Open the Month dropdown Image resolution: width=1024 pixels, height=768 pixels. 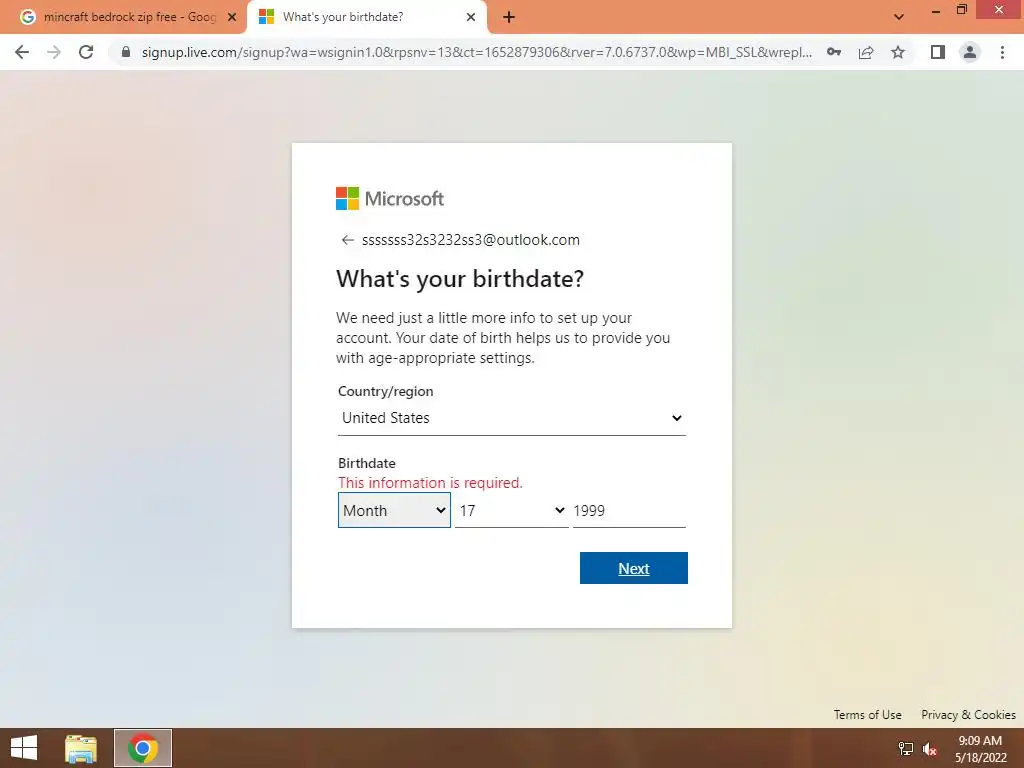[394, 511]
